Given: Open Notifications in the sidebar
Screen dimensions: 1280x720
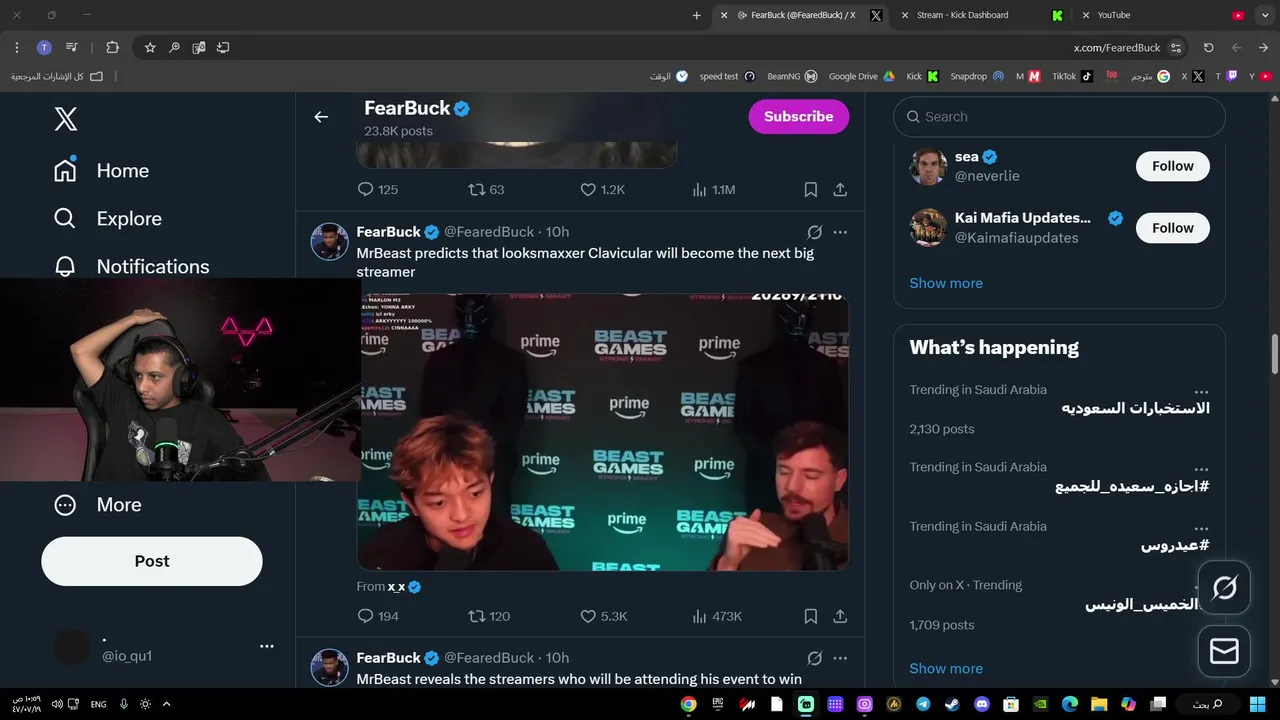Looking at the screenshot, I should coord(132,267).
